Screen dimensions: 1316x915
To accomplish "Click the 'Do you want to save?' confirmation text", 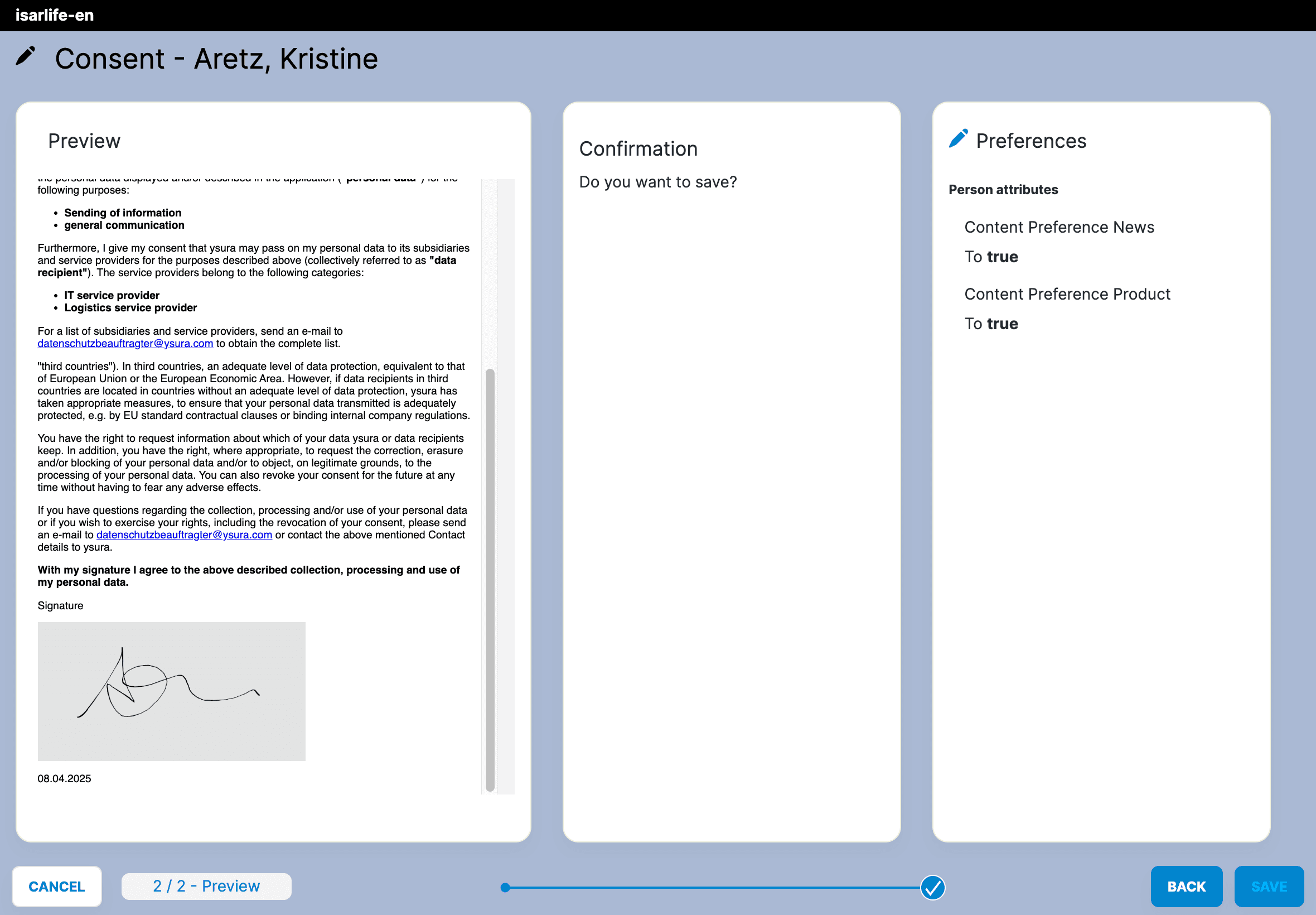I will tap(657, 182).
